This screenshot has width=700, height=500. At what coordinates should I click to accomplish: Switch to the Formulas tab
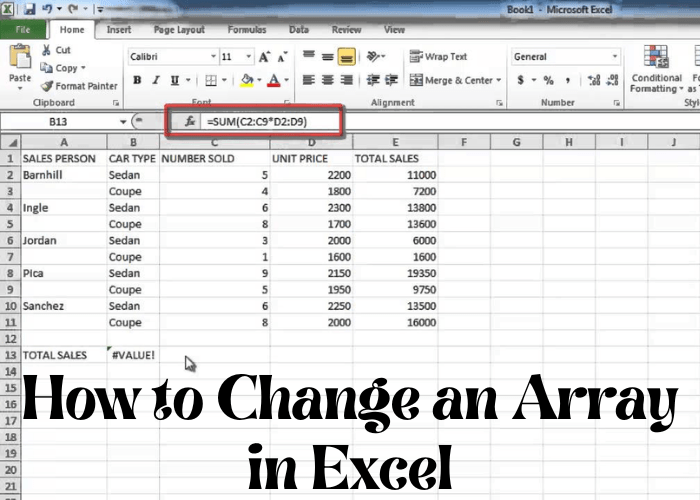[x=247, y=30]
